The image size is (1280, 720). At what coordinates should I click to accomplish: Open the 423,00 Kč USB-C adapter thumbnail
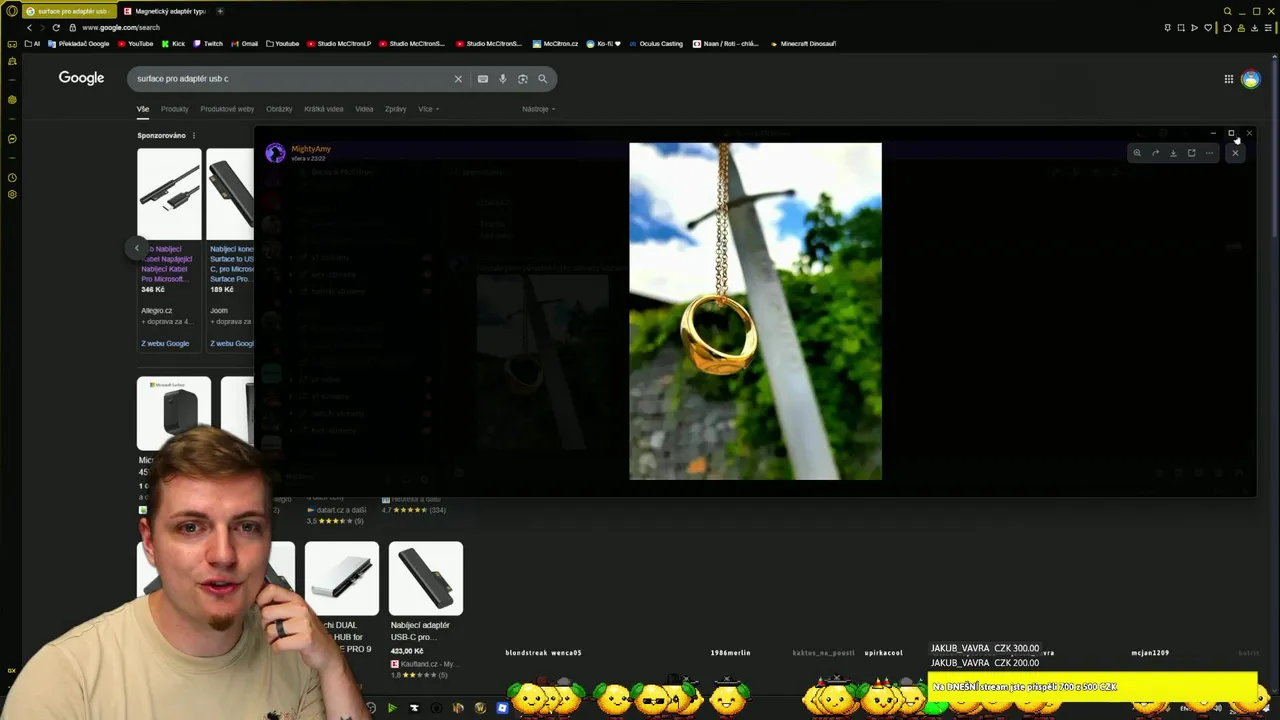point(426,578)
